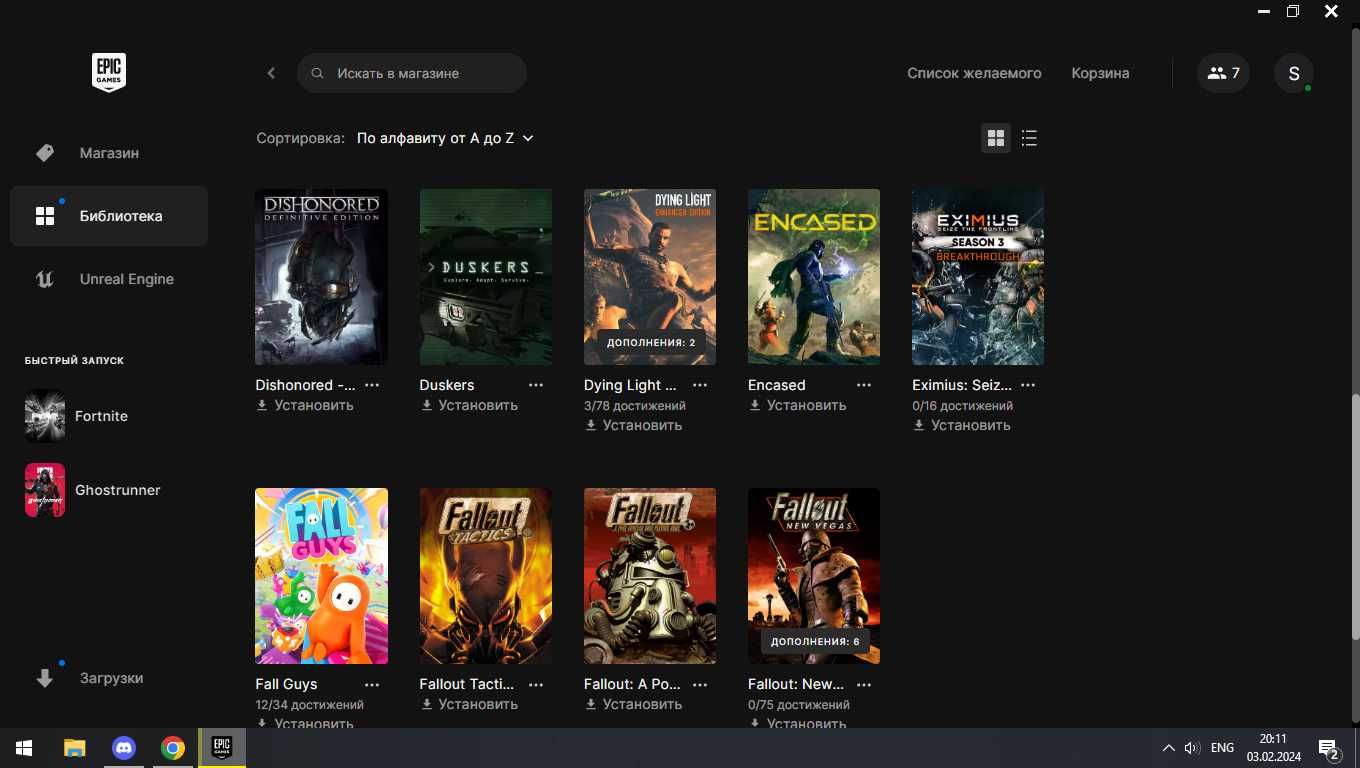Click 0/16 достижений under Eximius
This screenshot has width=1360, height=768.
click(962, 406)
